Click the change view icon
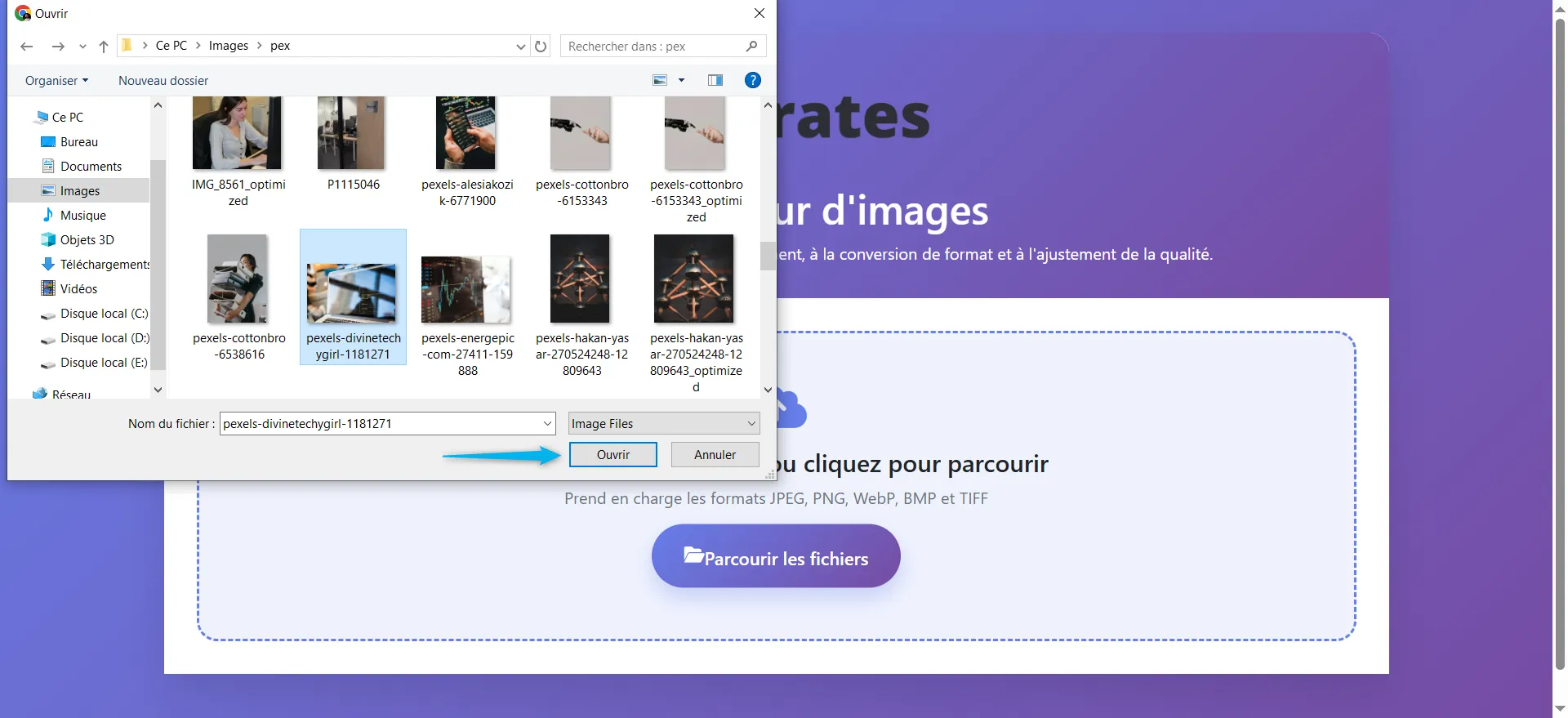Screen dimensions: 1568x718 (x=660, y=80)
